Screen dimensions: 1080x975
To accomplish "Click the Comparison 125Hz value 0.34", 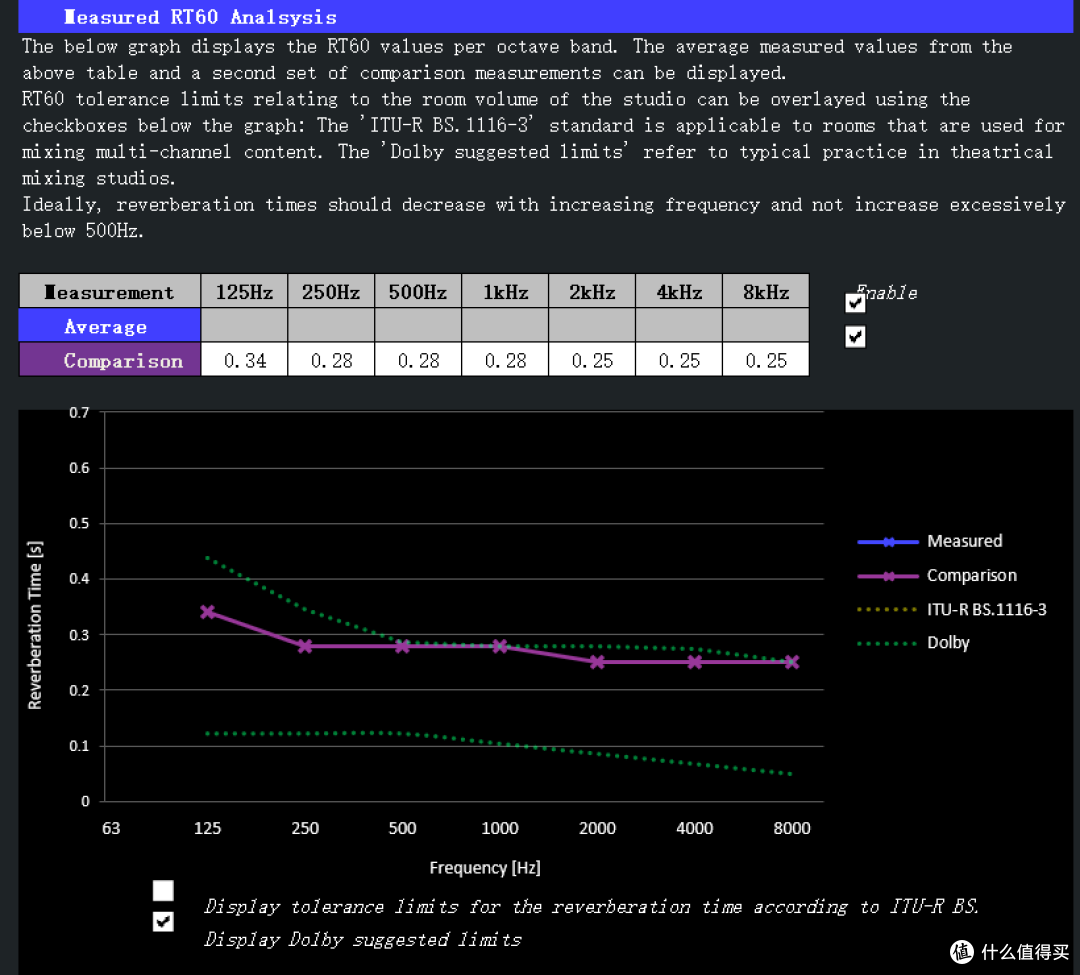I will [x=245, y=360].
